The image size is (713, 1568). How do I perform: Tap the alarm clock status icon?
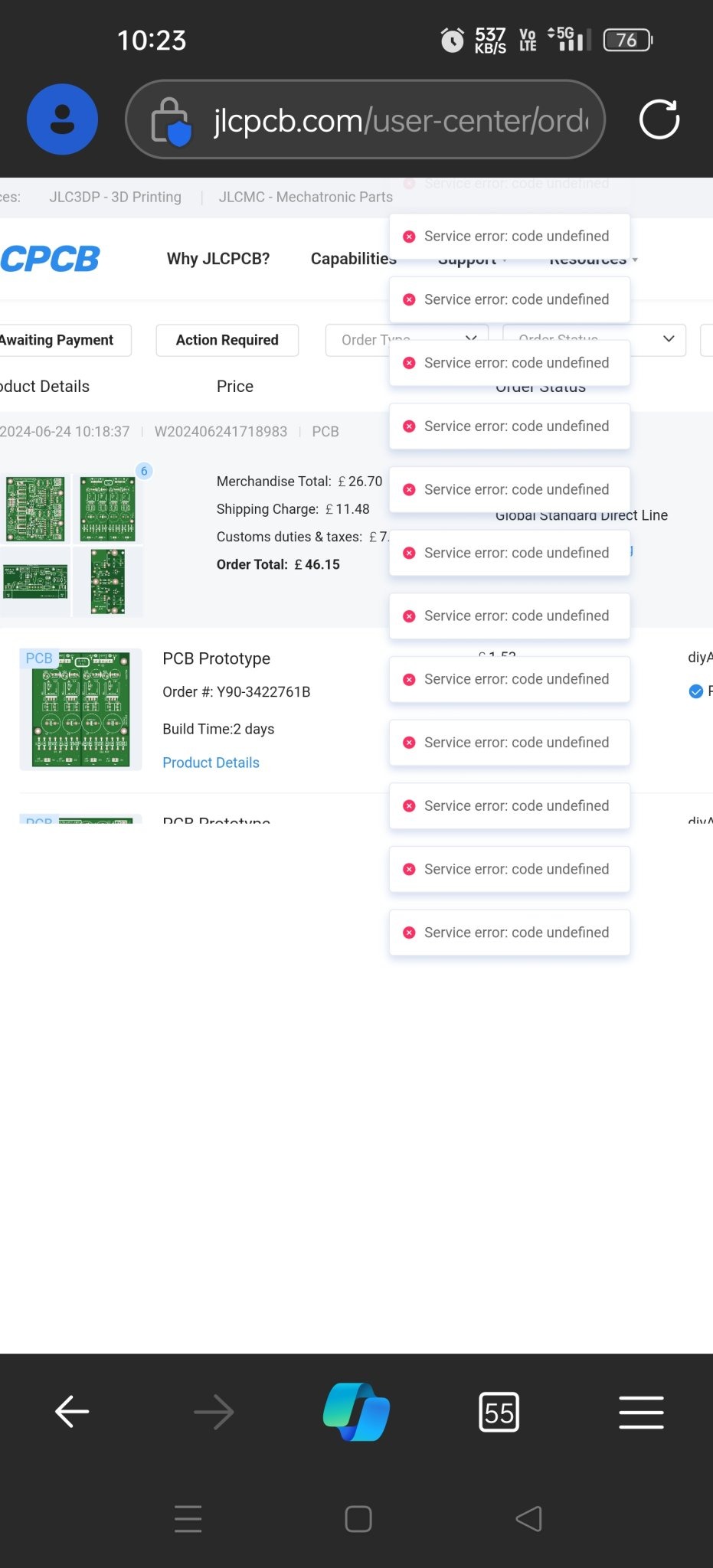[453, 40]
